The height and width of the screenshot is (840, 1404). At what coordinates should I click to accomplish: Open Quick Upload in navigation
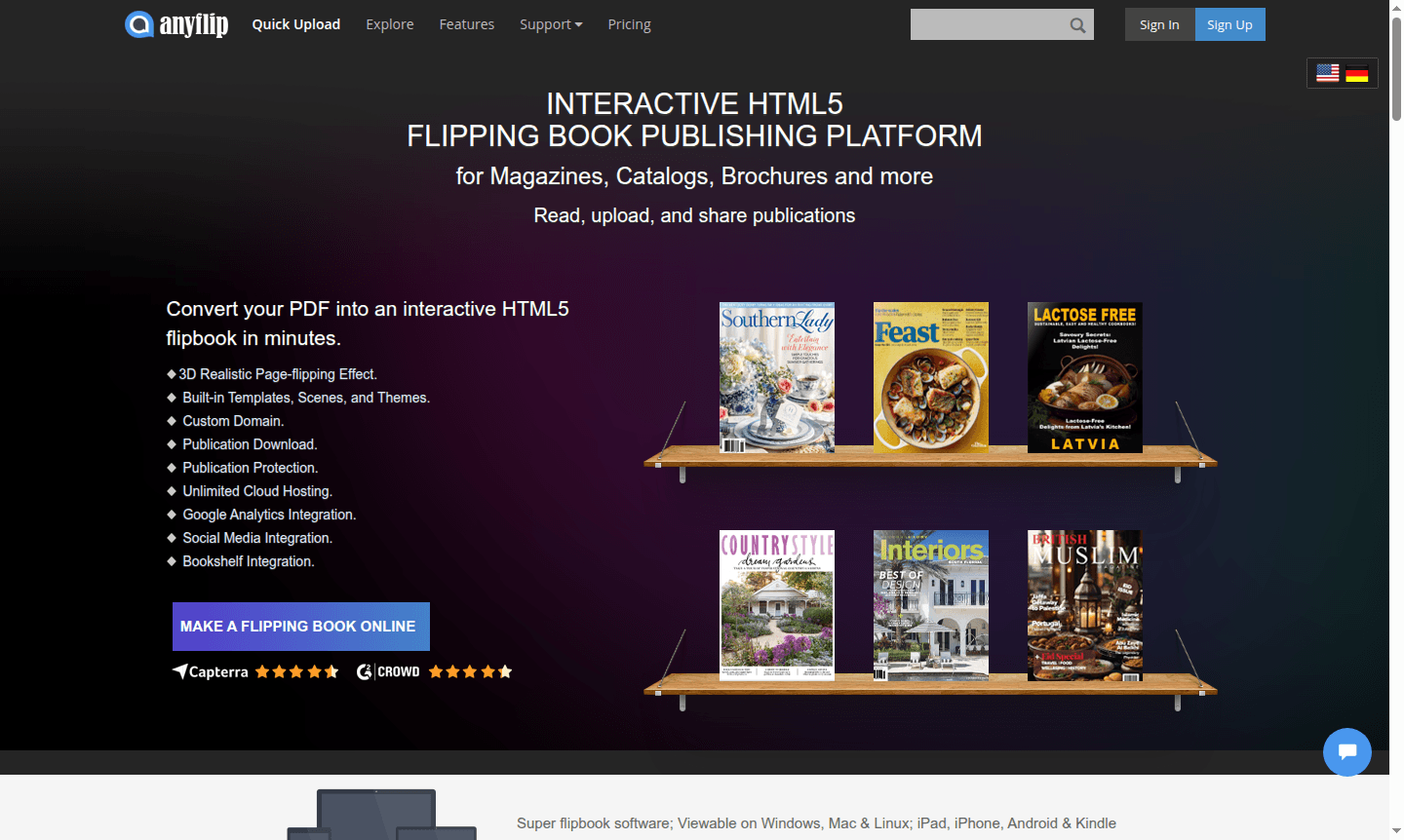tap(295, 24)
